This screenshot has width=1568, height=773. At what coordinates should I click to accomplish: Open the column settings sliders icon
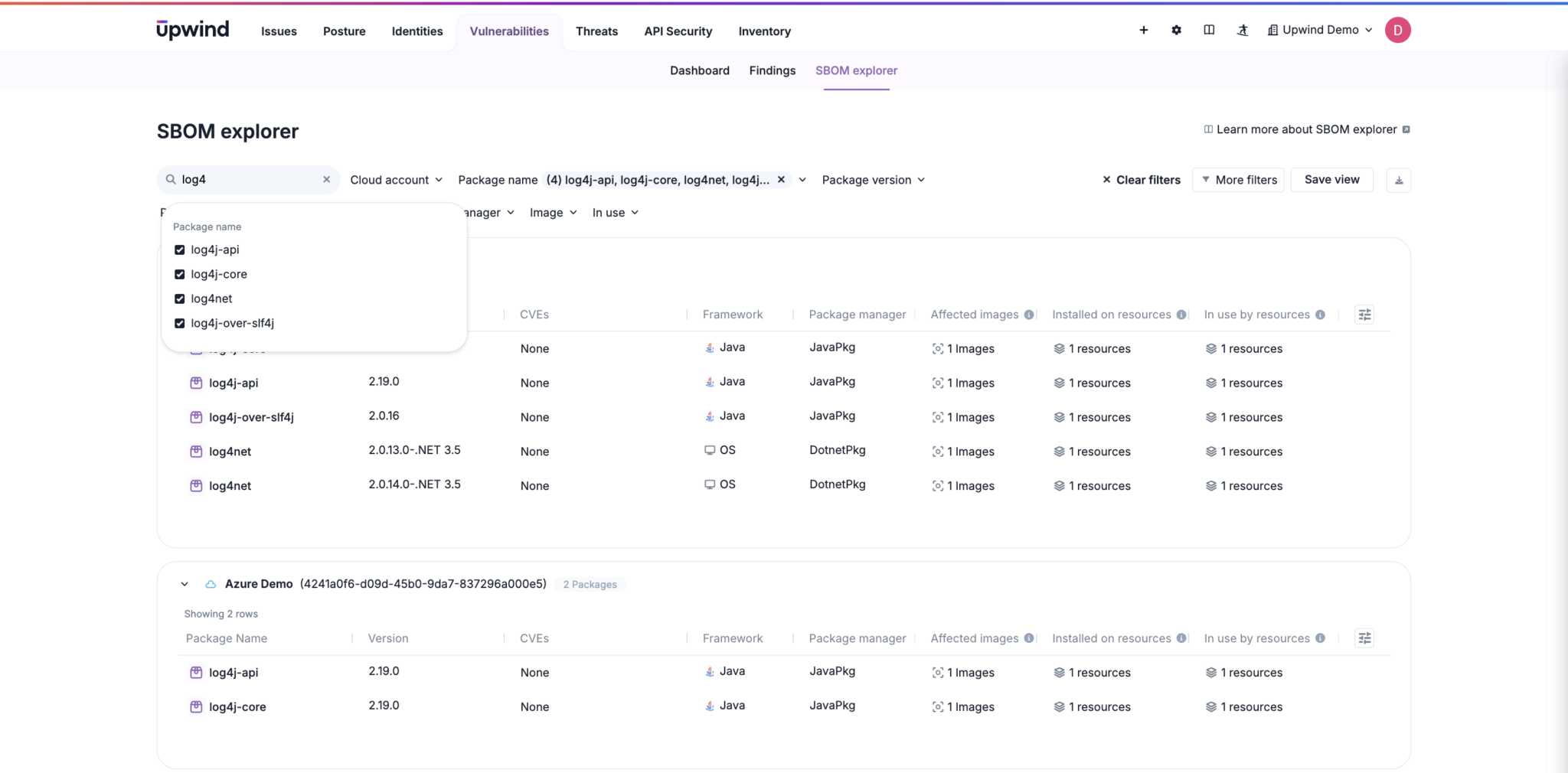pos(1364,314)
